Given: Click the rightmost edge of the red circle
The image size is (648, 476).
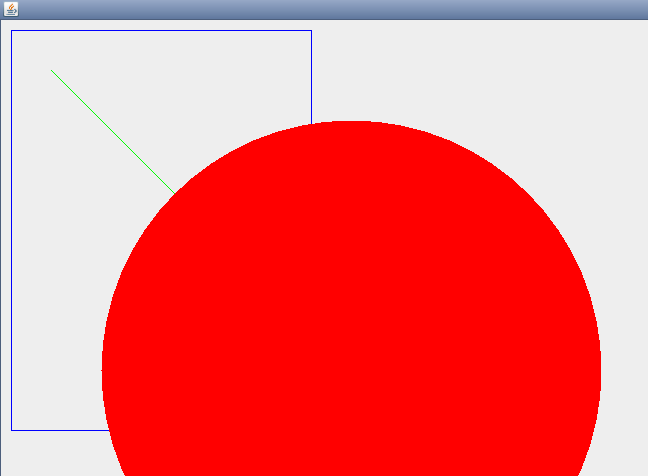Looking at the screenshot, I should 600,370.
